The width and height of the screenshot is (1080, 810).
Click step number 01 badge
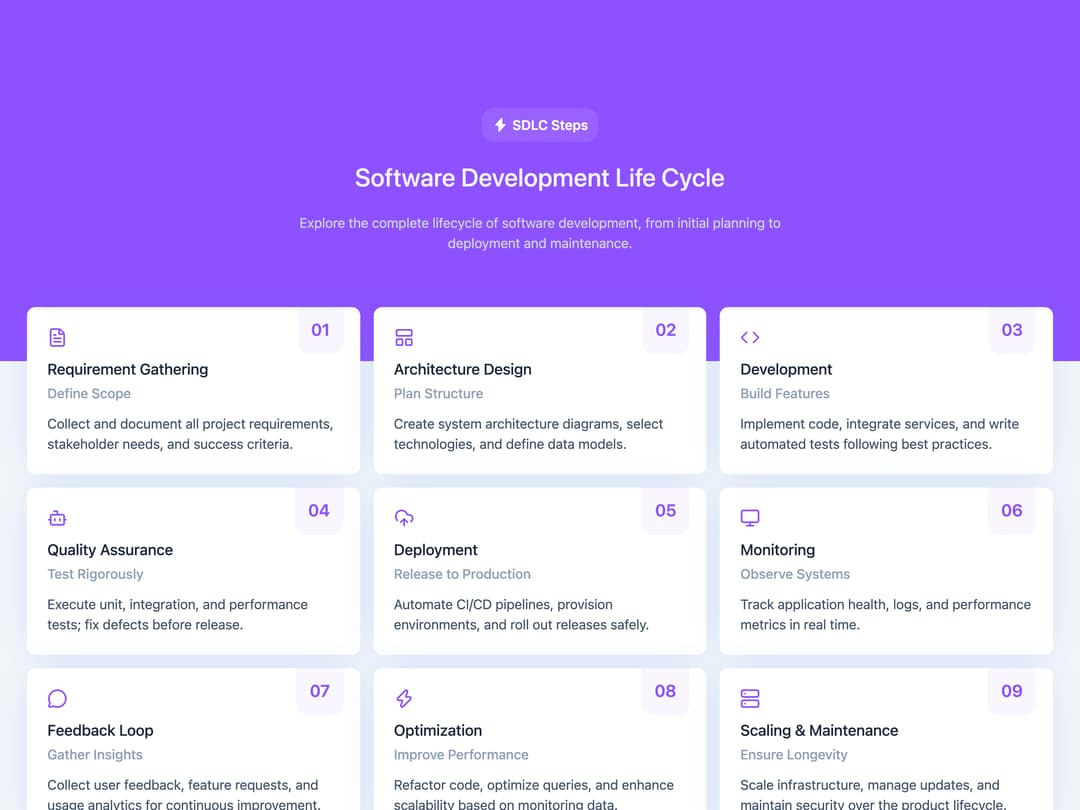[320, 330]
